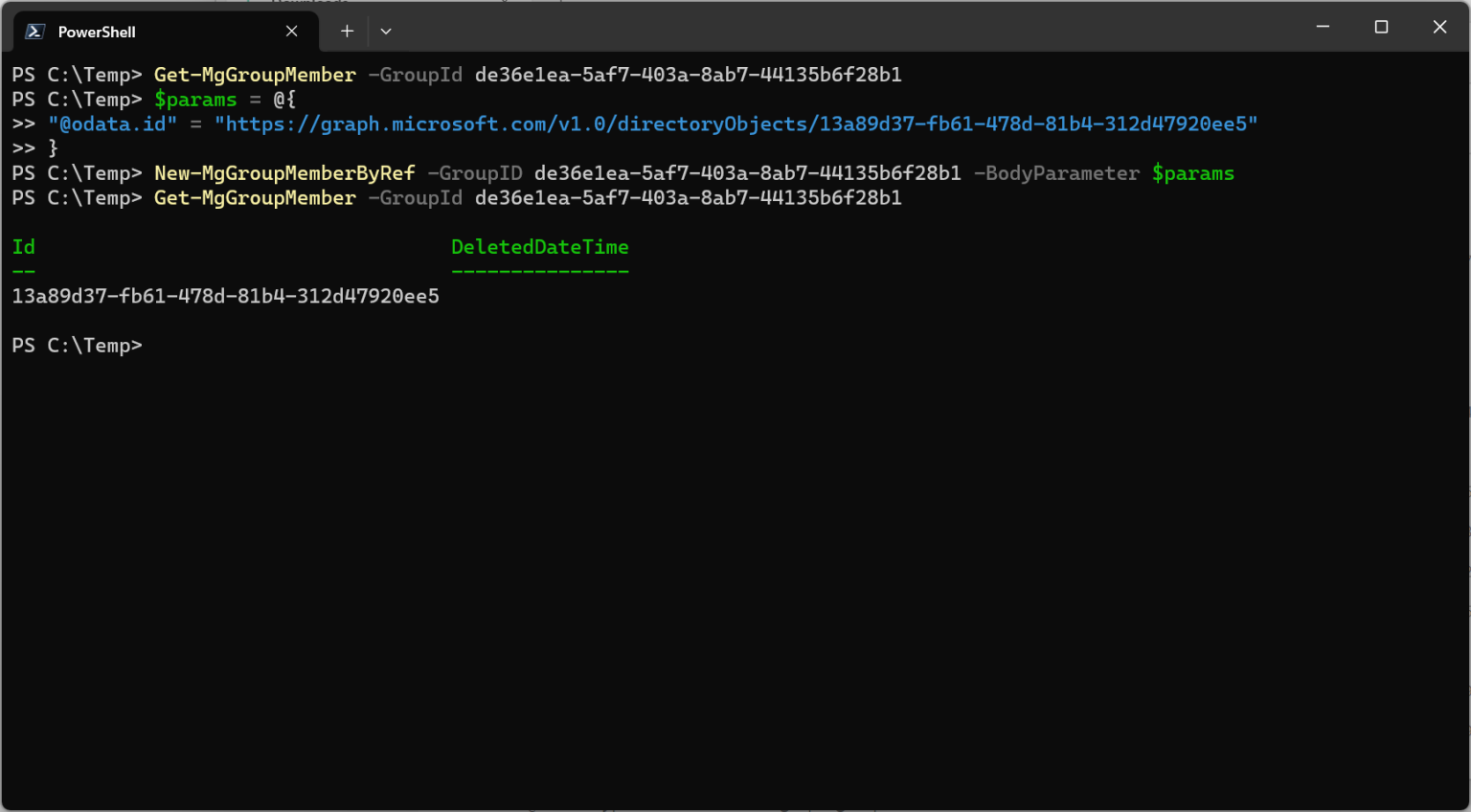1471x812 pixels.
Task: Expand the new tab profiles dropdown
Action: tap(386, 32)
